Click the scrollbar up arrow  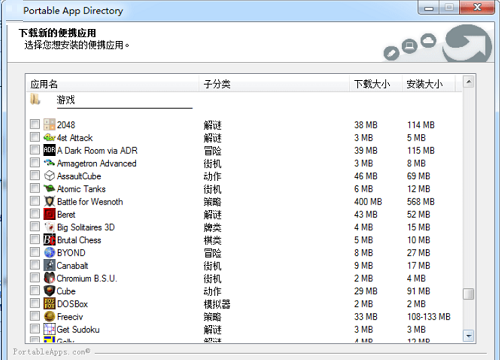(469, 82)
